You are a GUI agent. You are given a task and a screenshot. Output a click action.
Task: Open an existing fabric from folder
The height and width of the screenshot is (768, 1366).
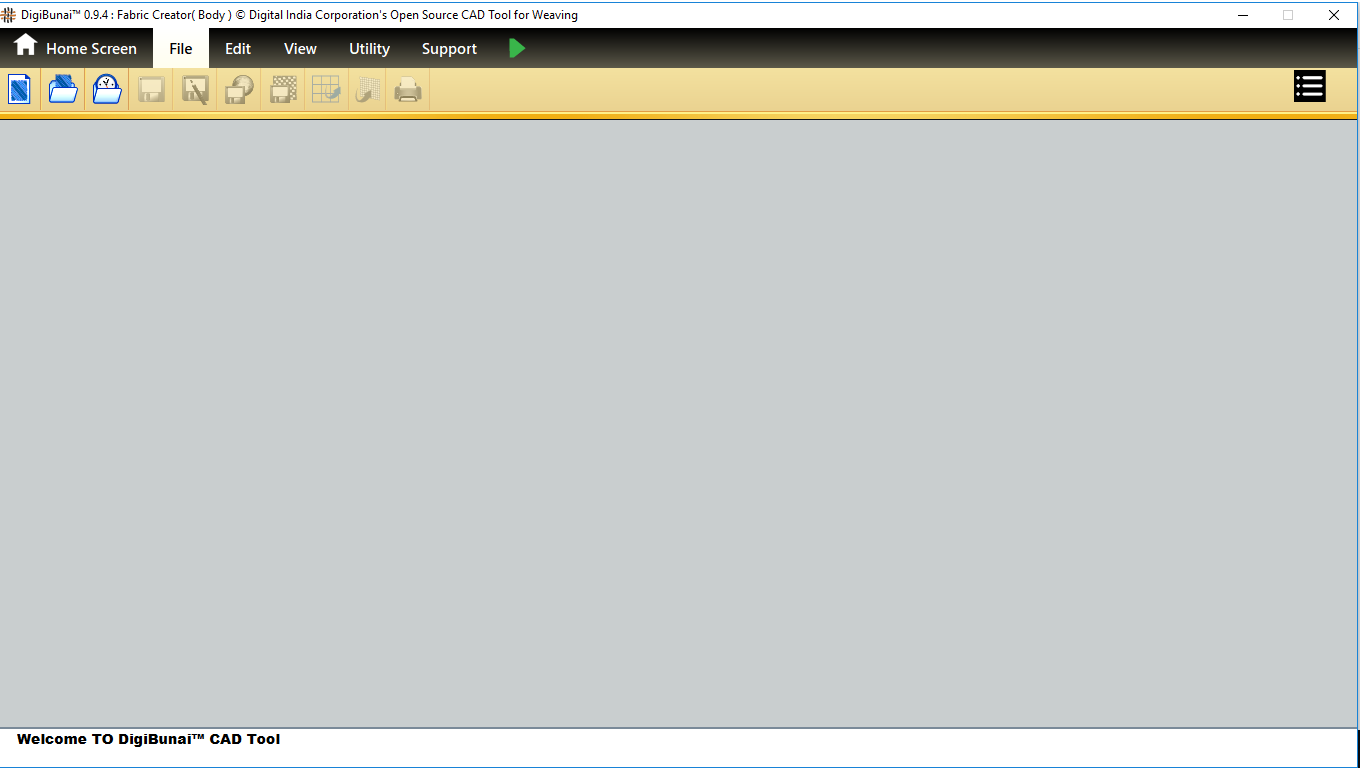coord(63,90)
